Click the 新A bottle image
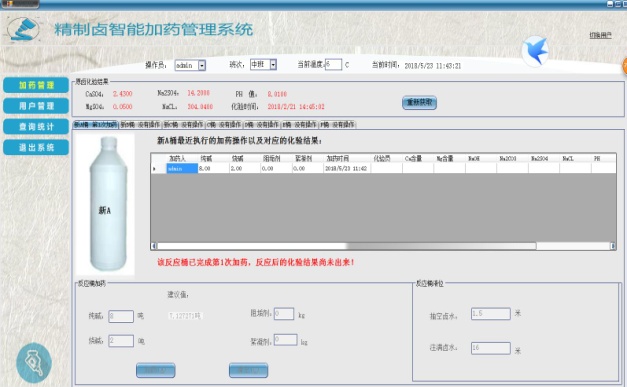 coord(105,205)
